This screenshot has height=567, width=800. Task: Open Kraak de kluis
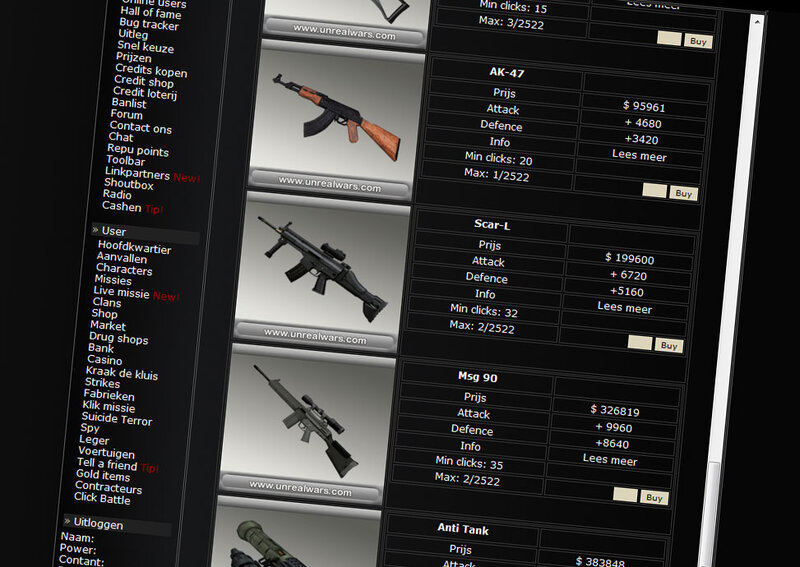(121, 373)
